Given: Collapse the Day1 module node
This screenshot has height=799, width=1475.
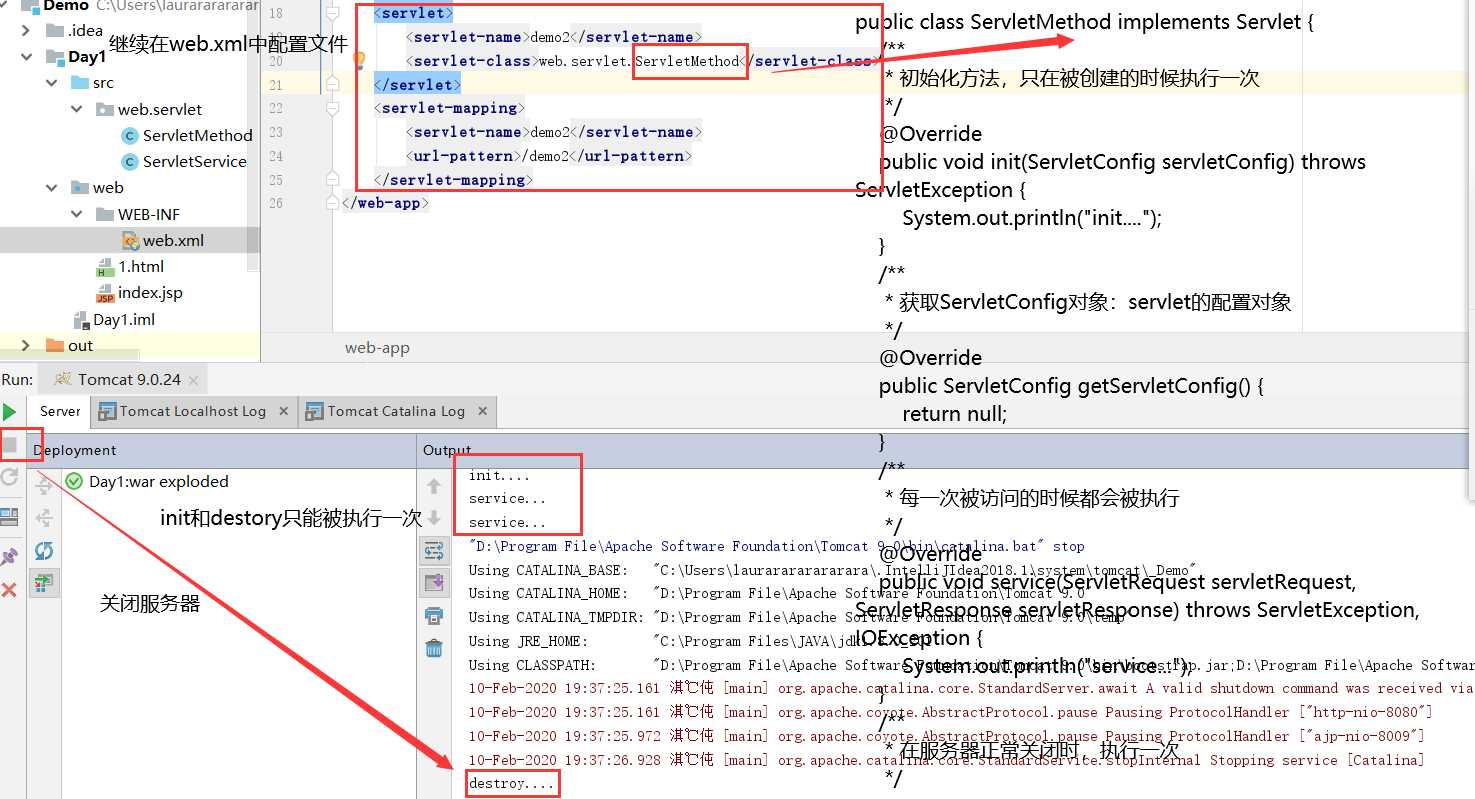Looking at the screenshot, I should (25, 57).
